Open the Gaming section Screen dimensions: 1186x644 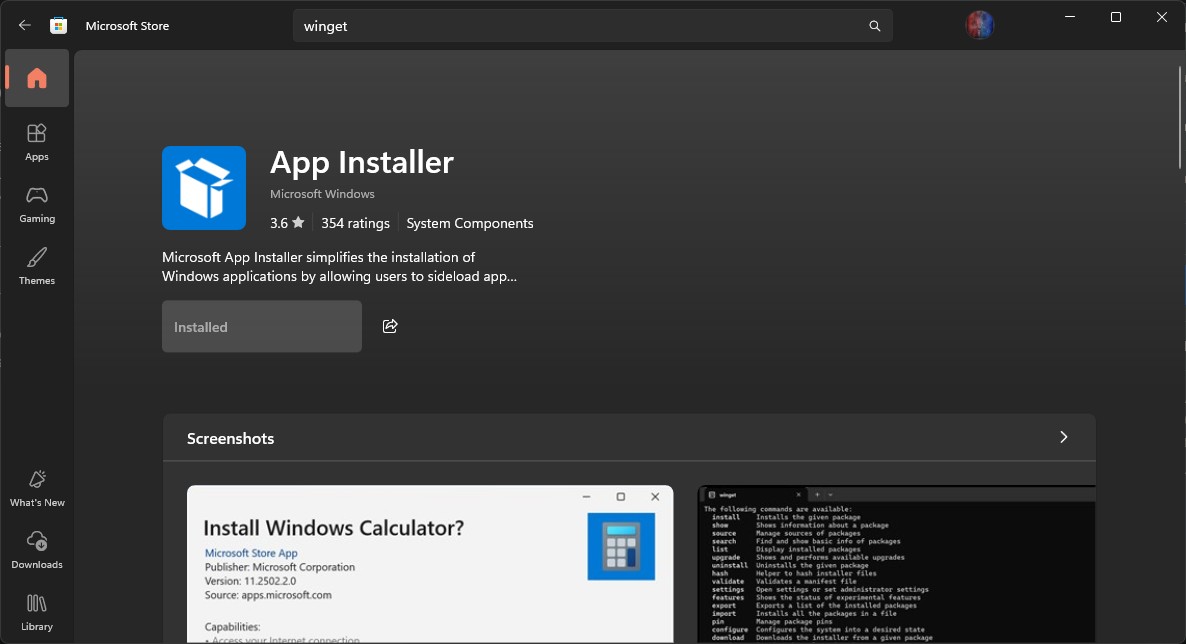37,203
